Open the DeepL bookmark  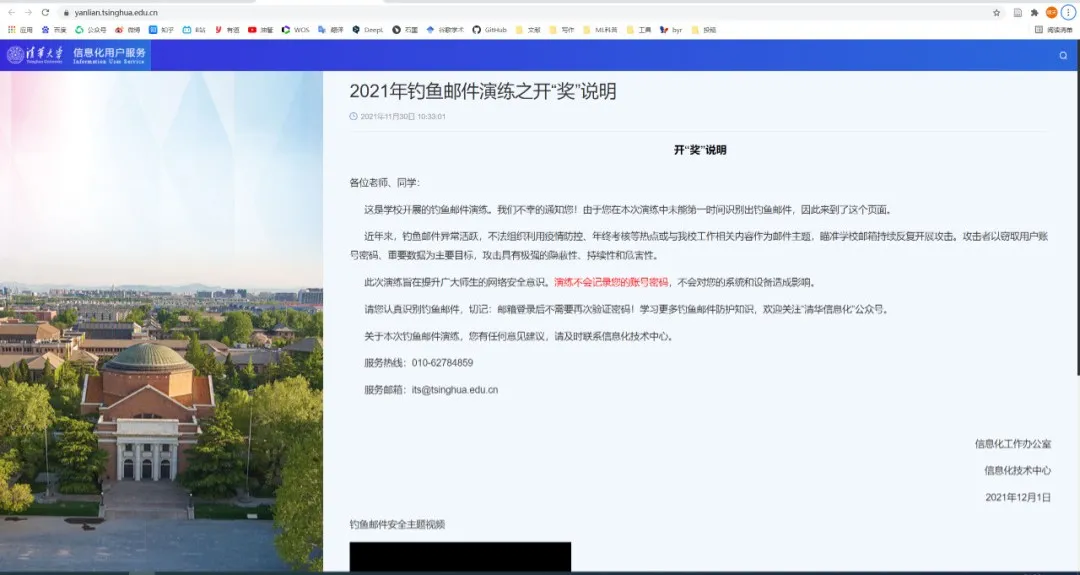click(367, 30)
